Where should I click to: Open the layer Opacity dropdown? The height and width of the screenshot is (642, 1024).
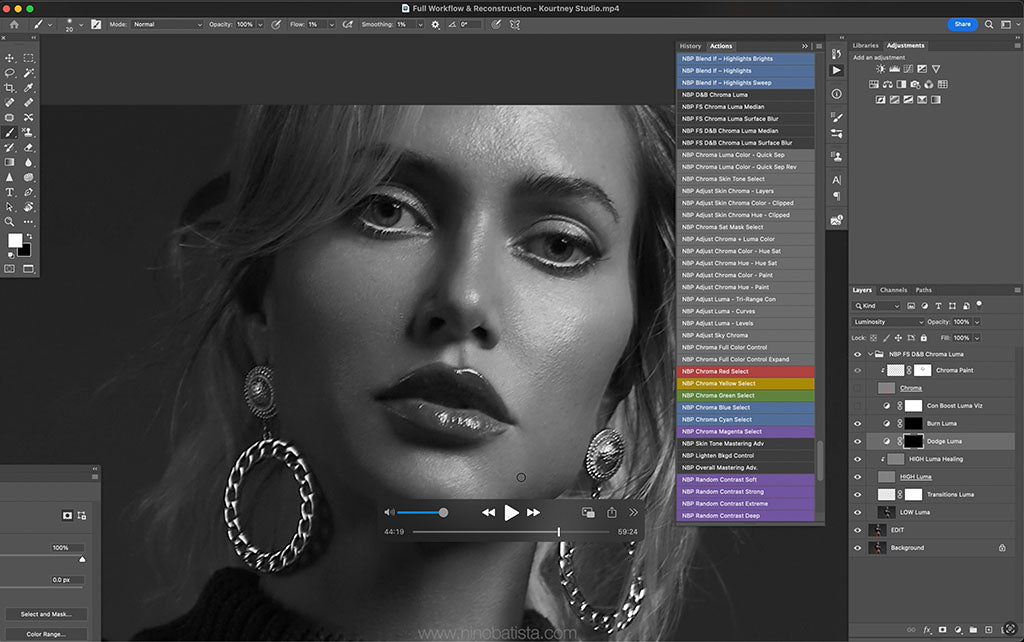click(x=976, y=322)
